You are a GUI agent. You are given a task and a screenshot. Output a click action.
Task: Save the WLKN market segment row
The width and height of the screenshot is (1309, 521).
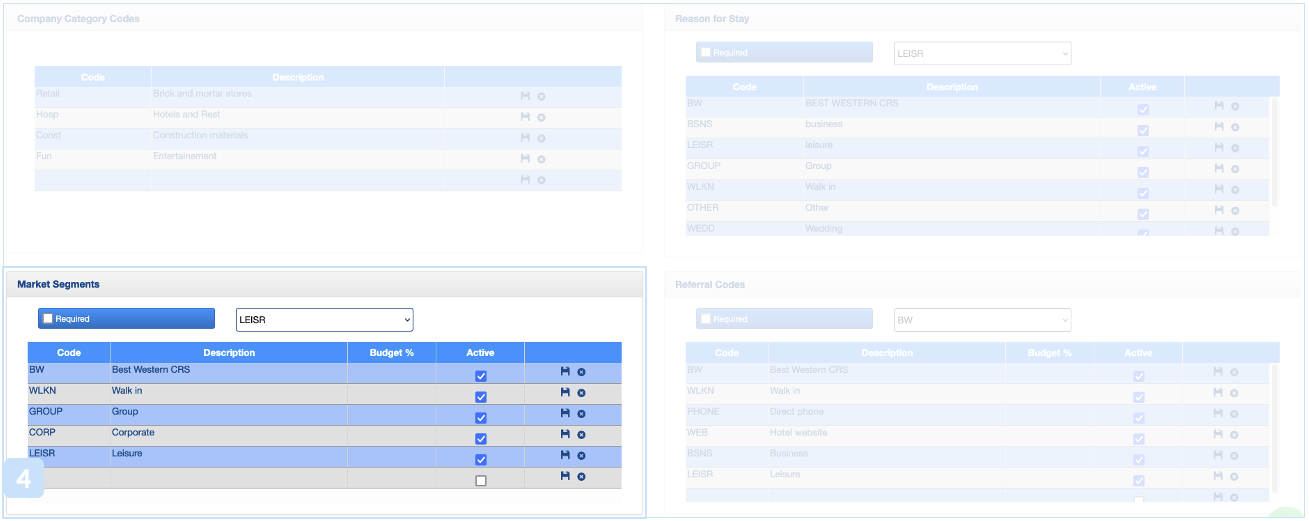tap(565, 392)
